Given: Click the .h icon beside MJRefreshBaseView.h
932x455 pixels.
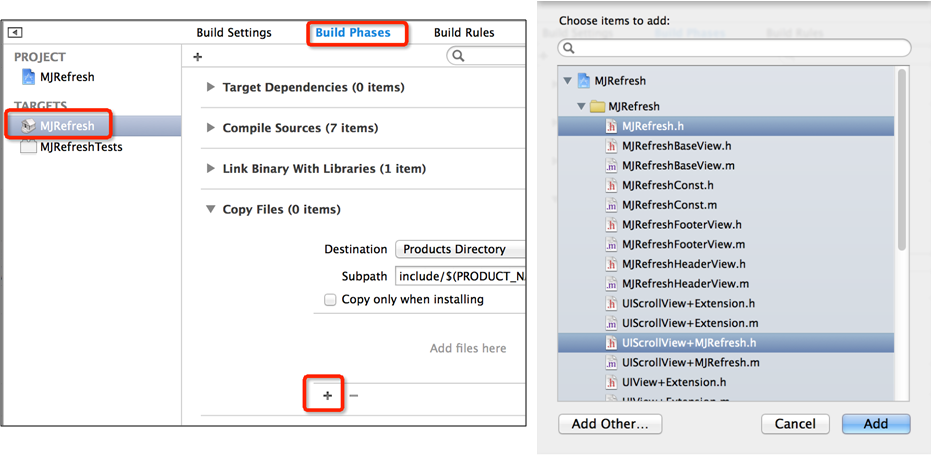Looking at the screenshot, I should click(610, 146).
